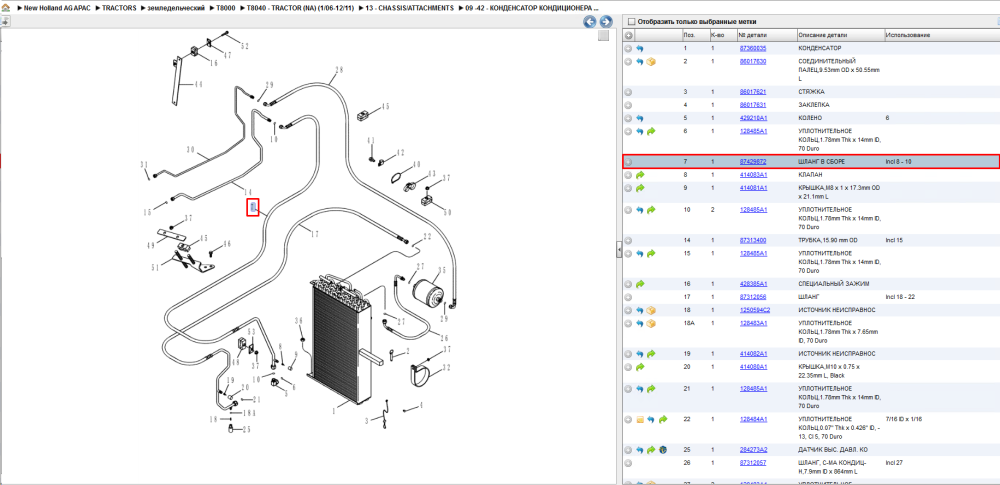Go to next diagram with right arrow
Viewport: 1000px width, 485px height.
click(x=605, y=22)
